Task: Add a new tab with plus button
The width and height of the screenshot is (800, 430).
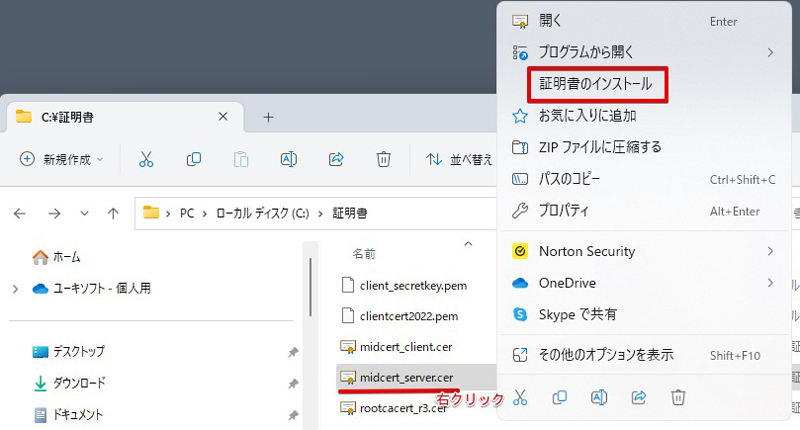Action: click(x=268, y=117)
